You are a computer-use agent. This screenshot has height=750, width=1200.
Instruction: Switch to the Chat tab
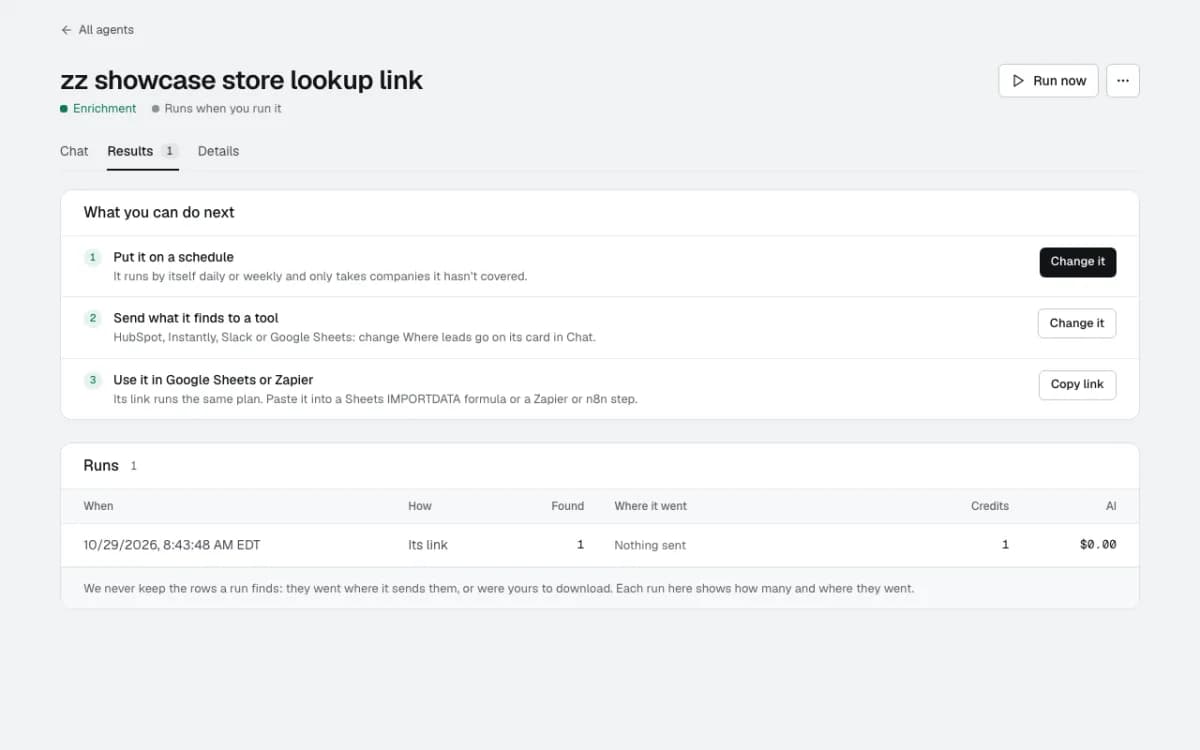(74, 151)
